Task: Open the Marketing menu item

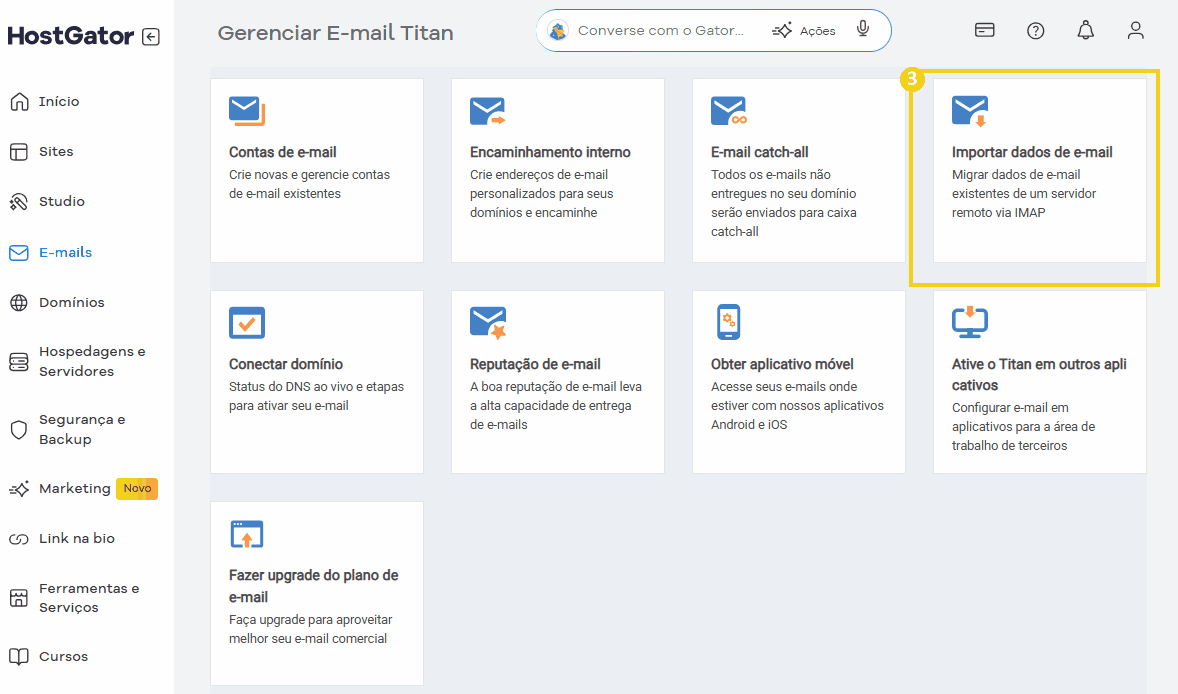Action: [74, 489]
